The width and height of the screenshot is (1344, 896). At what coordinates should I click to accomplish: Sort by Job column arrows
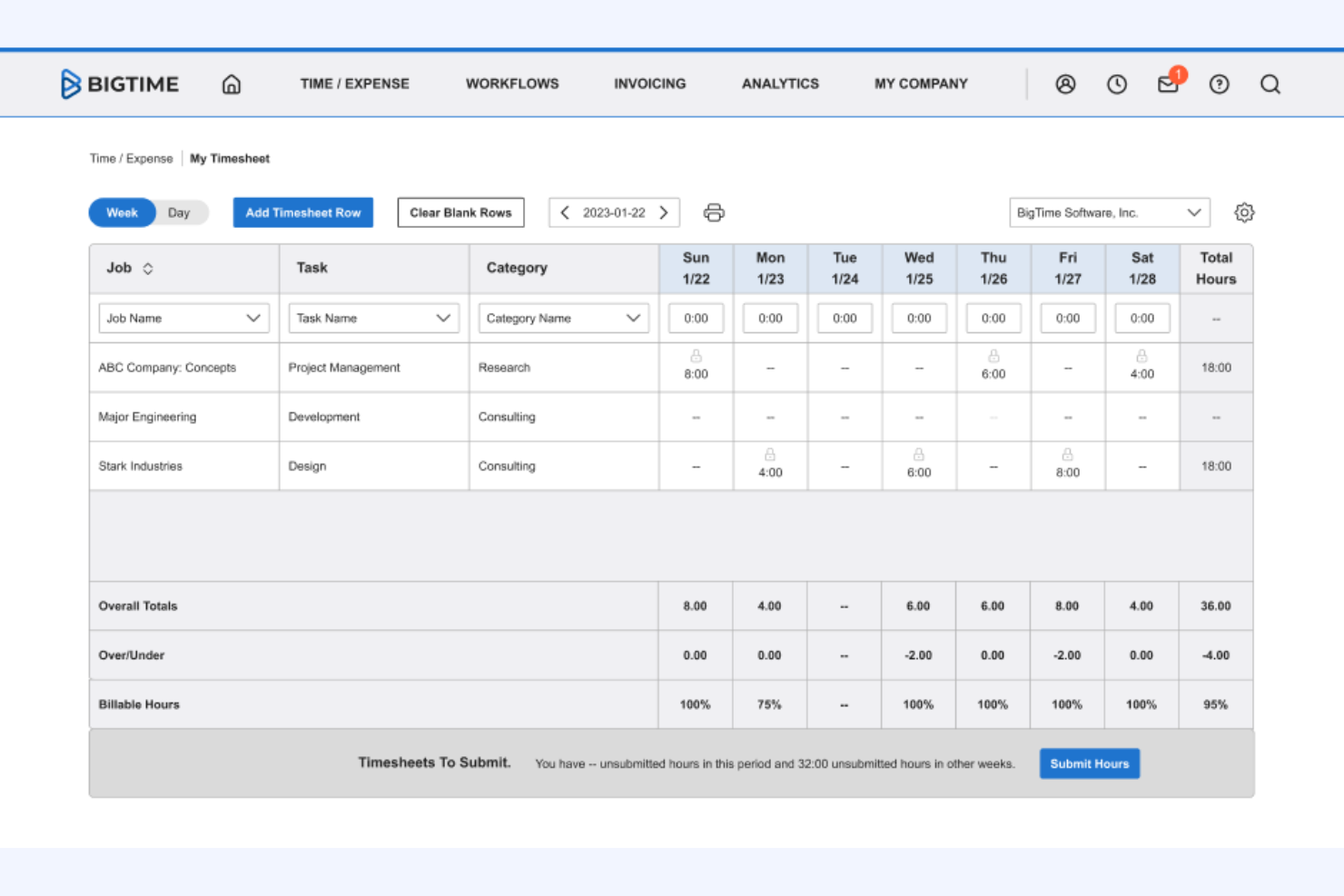point(148,269)
